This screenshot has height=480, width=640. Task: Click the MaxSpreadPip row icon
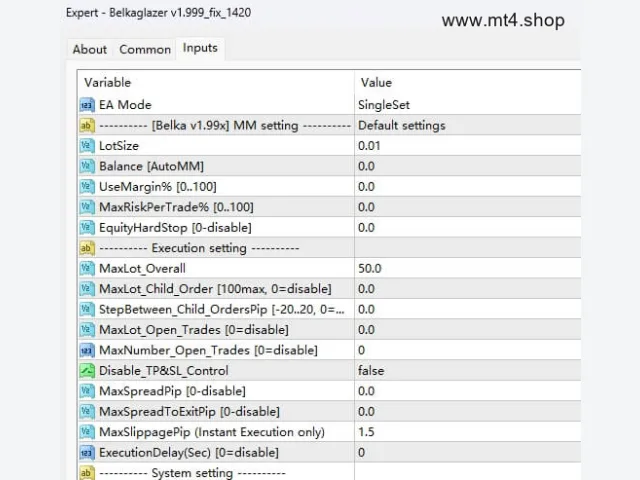click(87, 391)
